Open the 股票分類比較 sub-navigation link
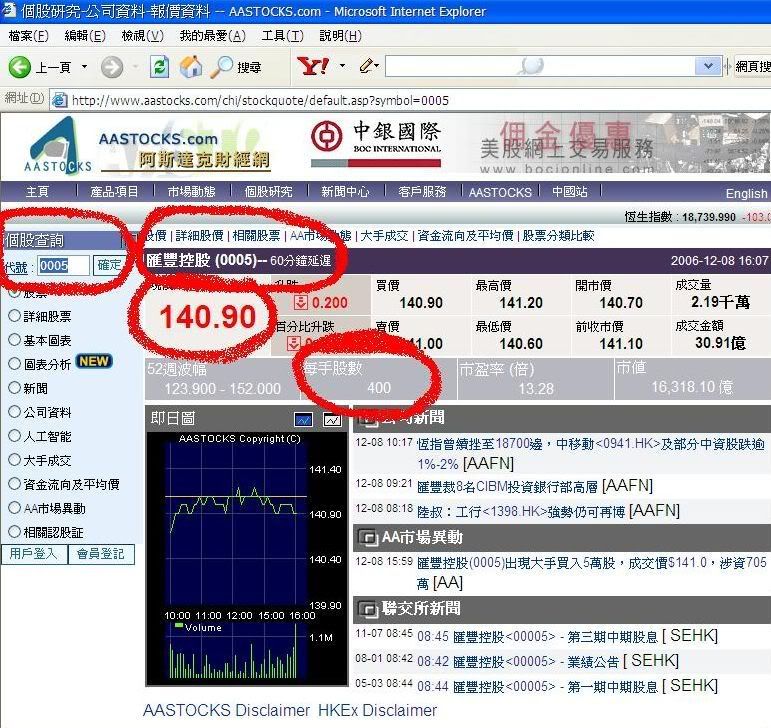 pos(558,235)
